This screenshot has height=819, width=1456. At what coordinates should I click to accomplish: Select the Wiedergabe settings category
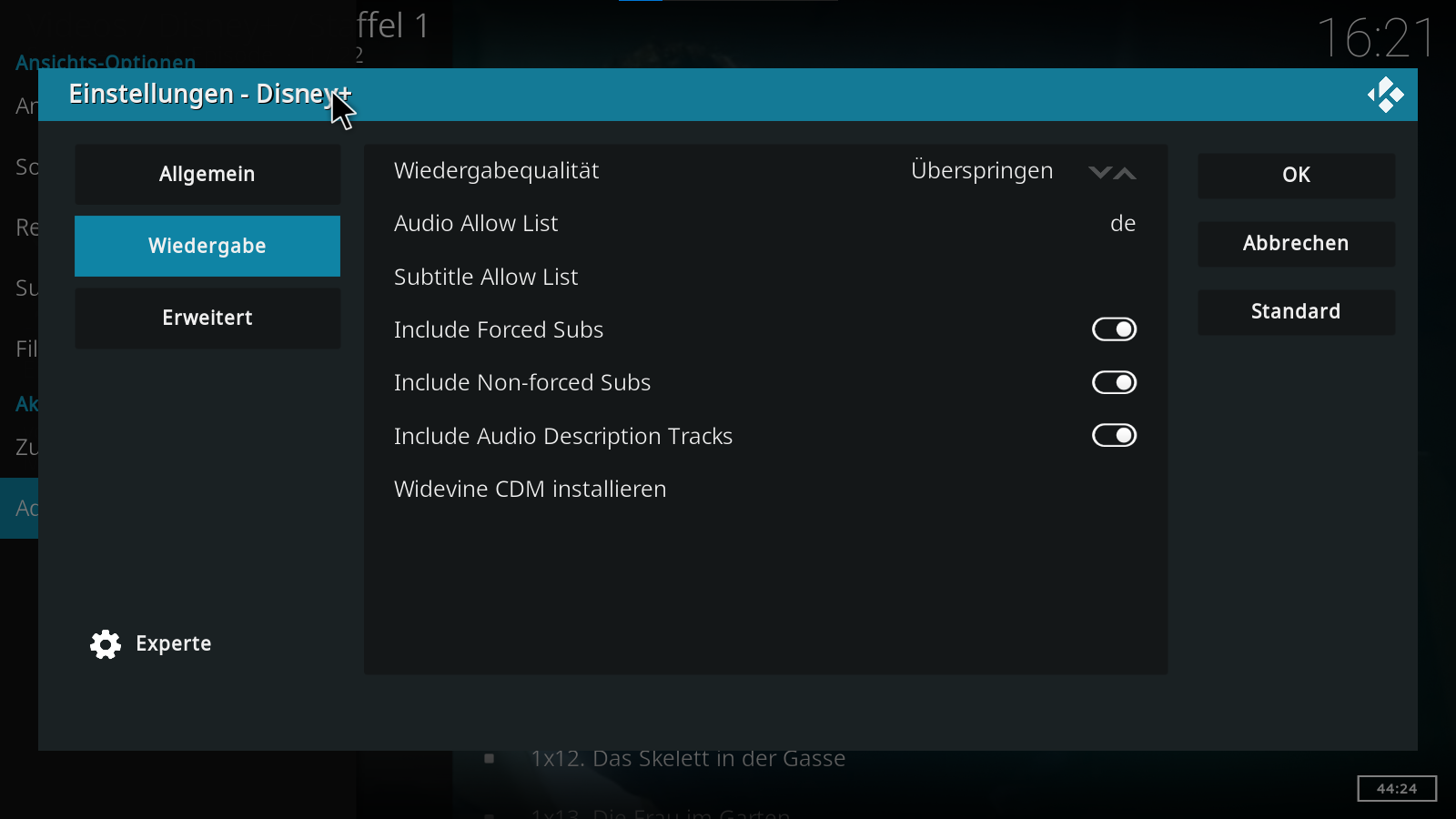(207, 246)
